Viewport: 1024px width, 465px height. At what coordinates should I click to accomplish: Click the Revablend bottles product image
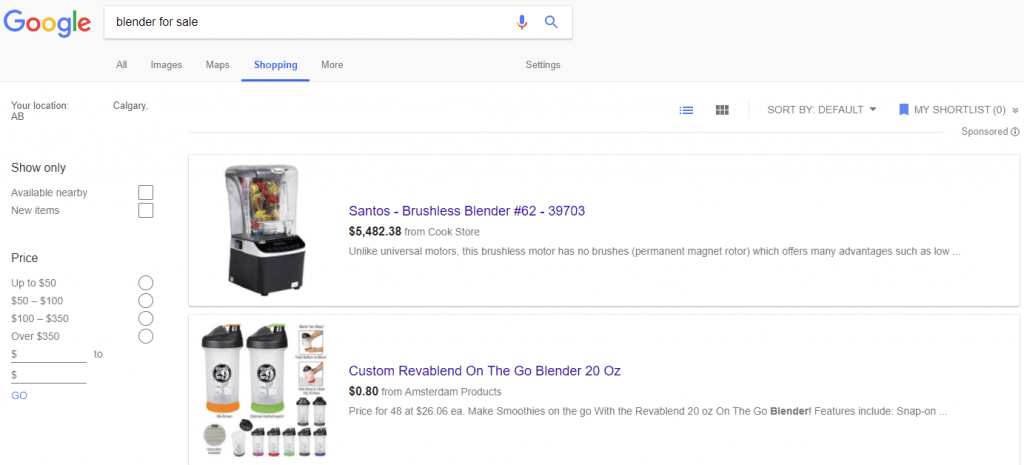(x=264, y=391)
